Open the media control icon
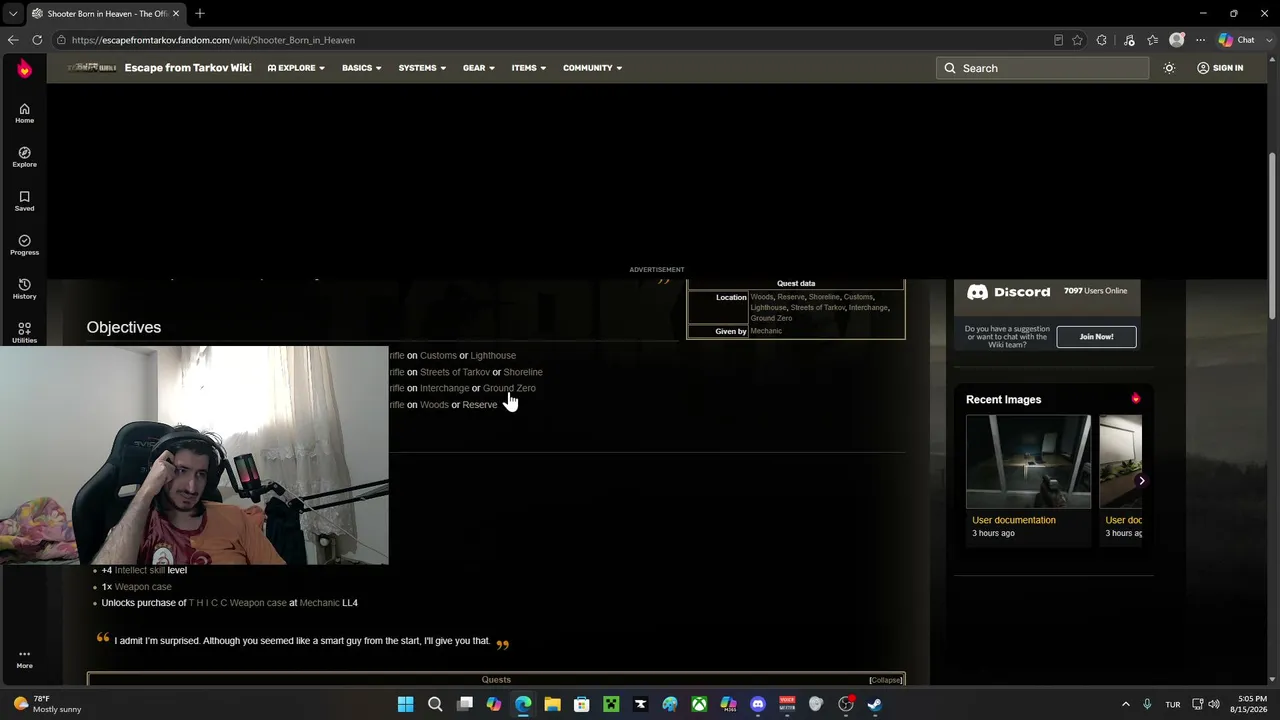 (1129, 40)
